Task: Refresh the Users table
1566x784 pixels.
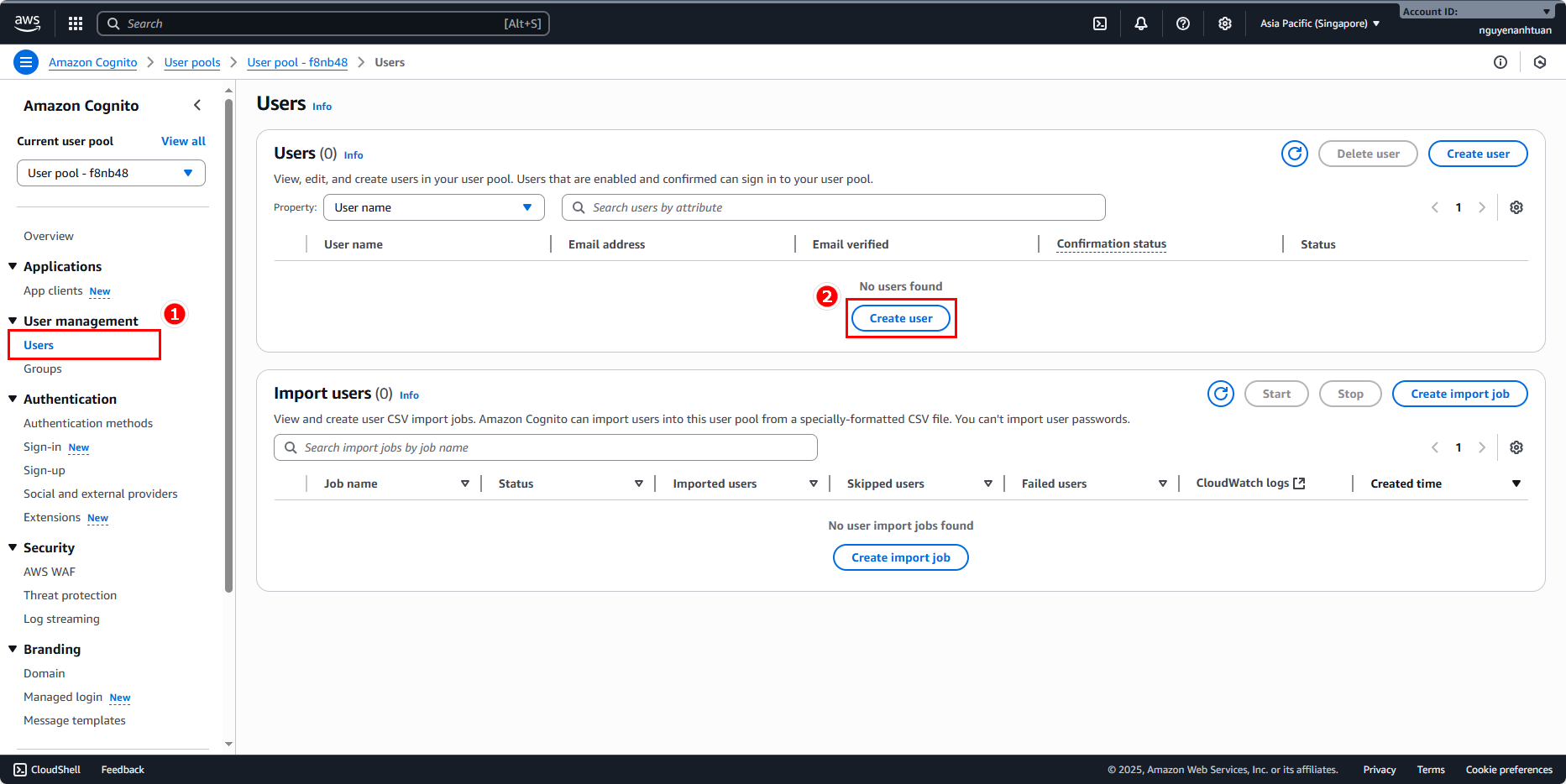Action: [x=1295, y=154]
